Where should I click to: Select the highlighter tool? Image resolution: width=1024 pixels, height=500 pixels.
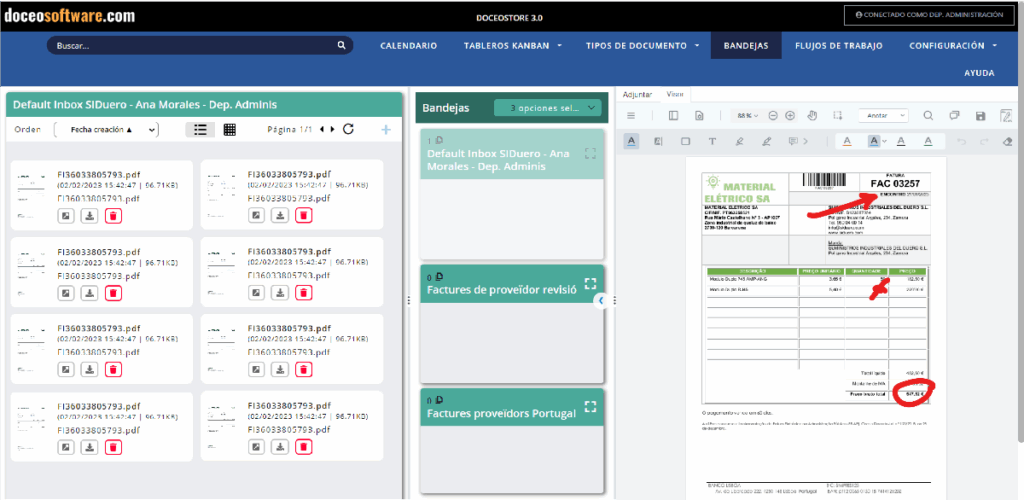click(x=739, y=141)
